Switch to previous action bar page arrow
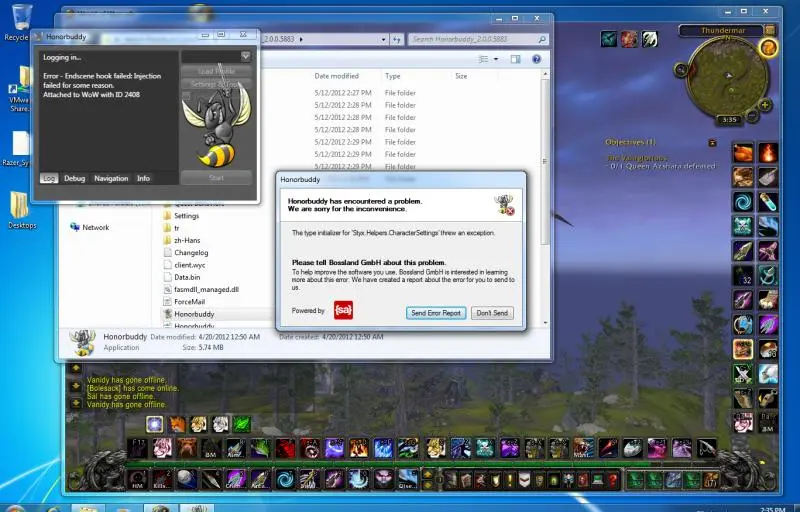This screenshot has width=800, height=512. tap(428, 484)
